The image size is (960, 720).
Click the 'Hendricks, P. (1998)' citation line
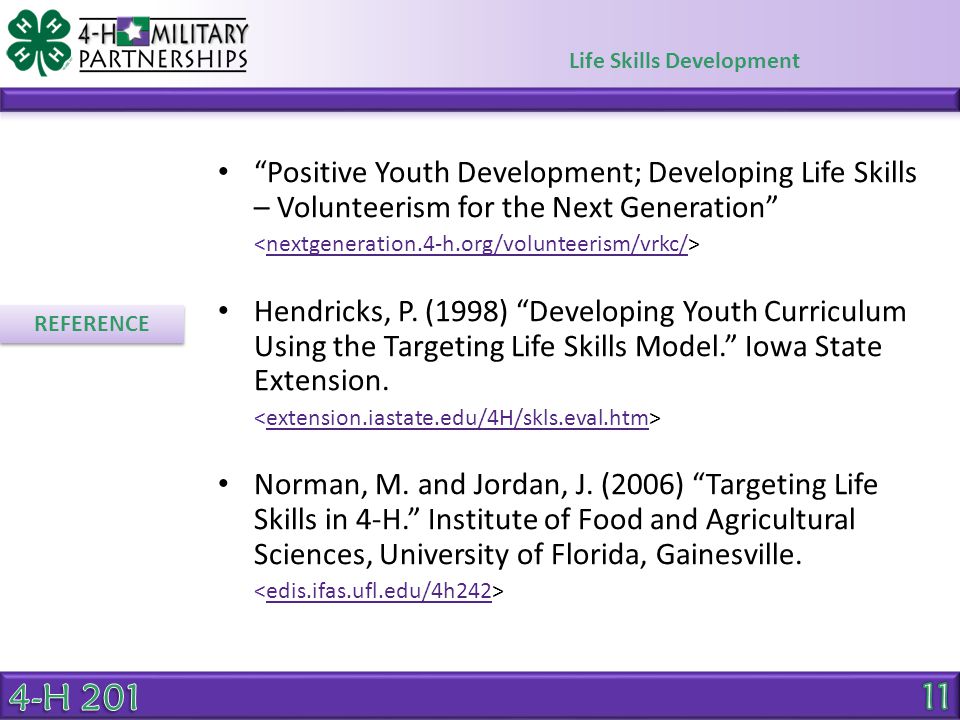pos(580,312)
